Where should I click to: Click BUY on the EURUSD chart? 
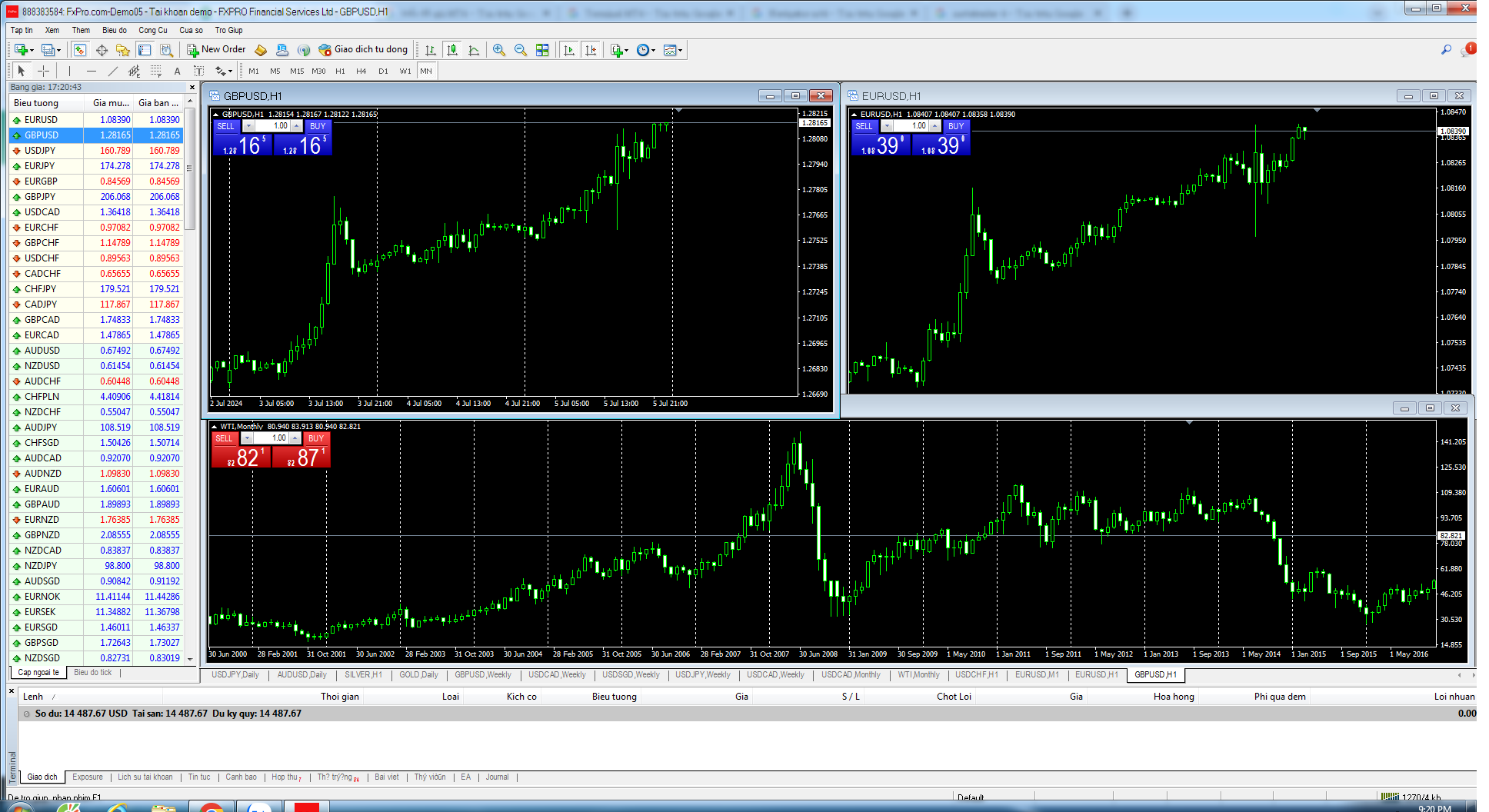pyautogui.click(x=956, y=126)
